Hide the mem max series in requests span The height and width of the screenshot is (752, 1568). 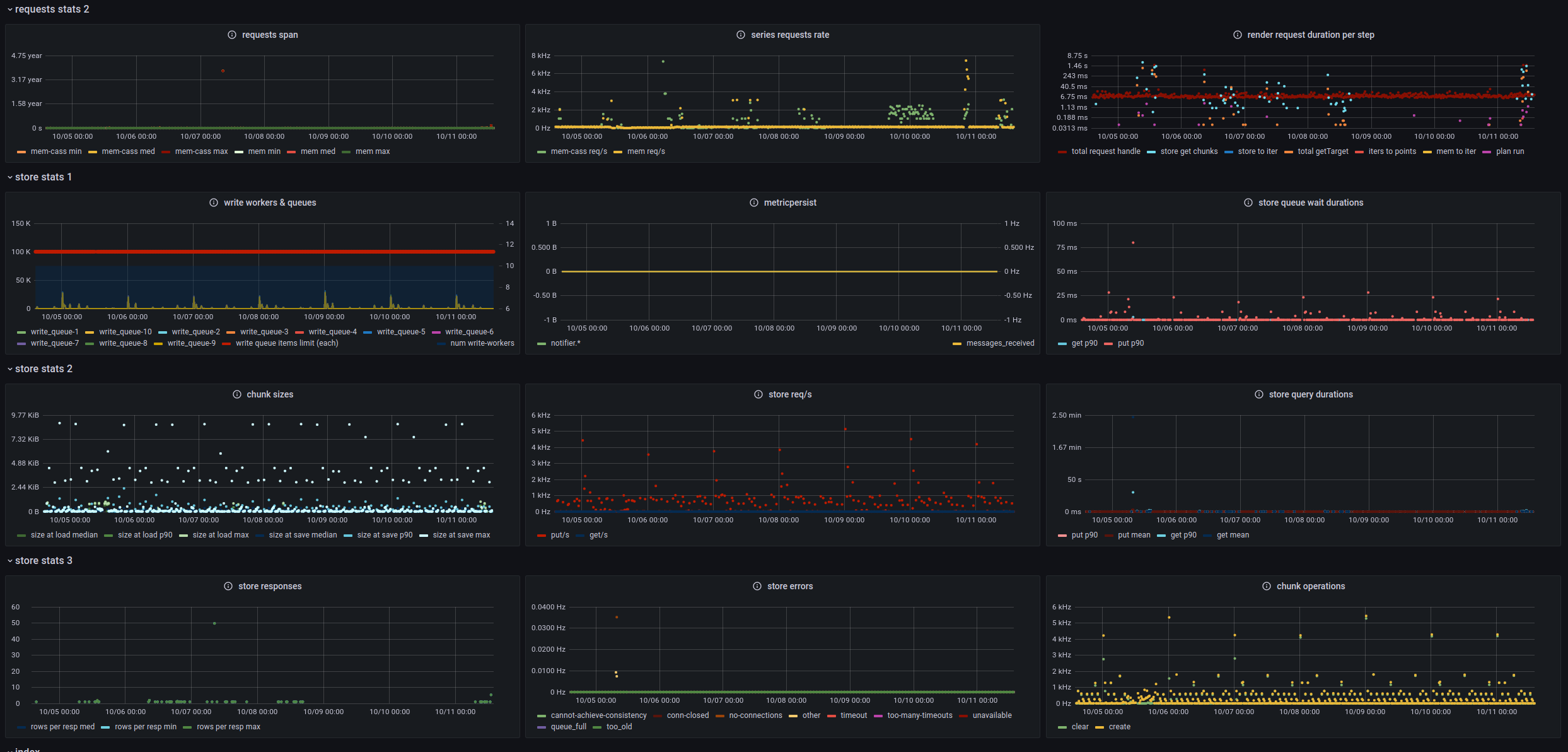[373, 151]
